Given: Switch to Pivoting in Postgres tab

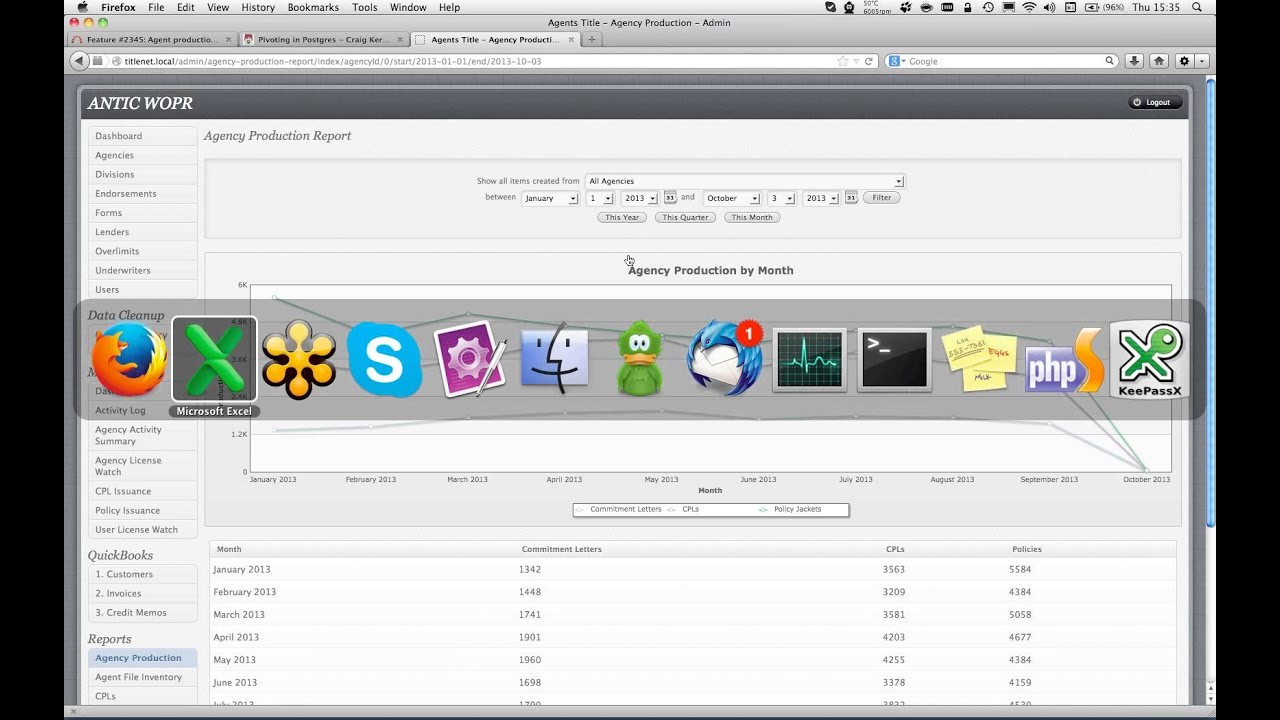Looking at the screenshot, I should pyautogui.click(x=324, y=40).
